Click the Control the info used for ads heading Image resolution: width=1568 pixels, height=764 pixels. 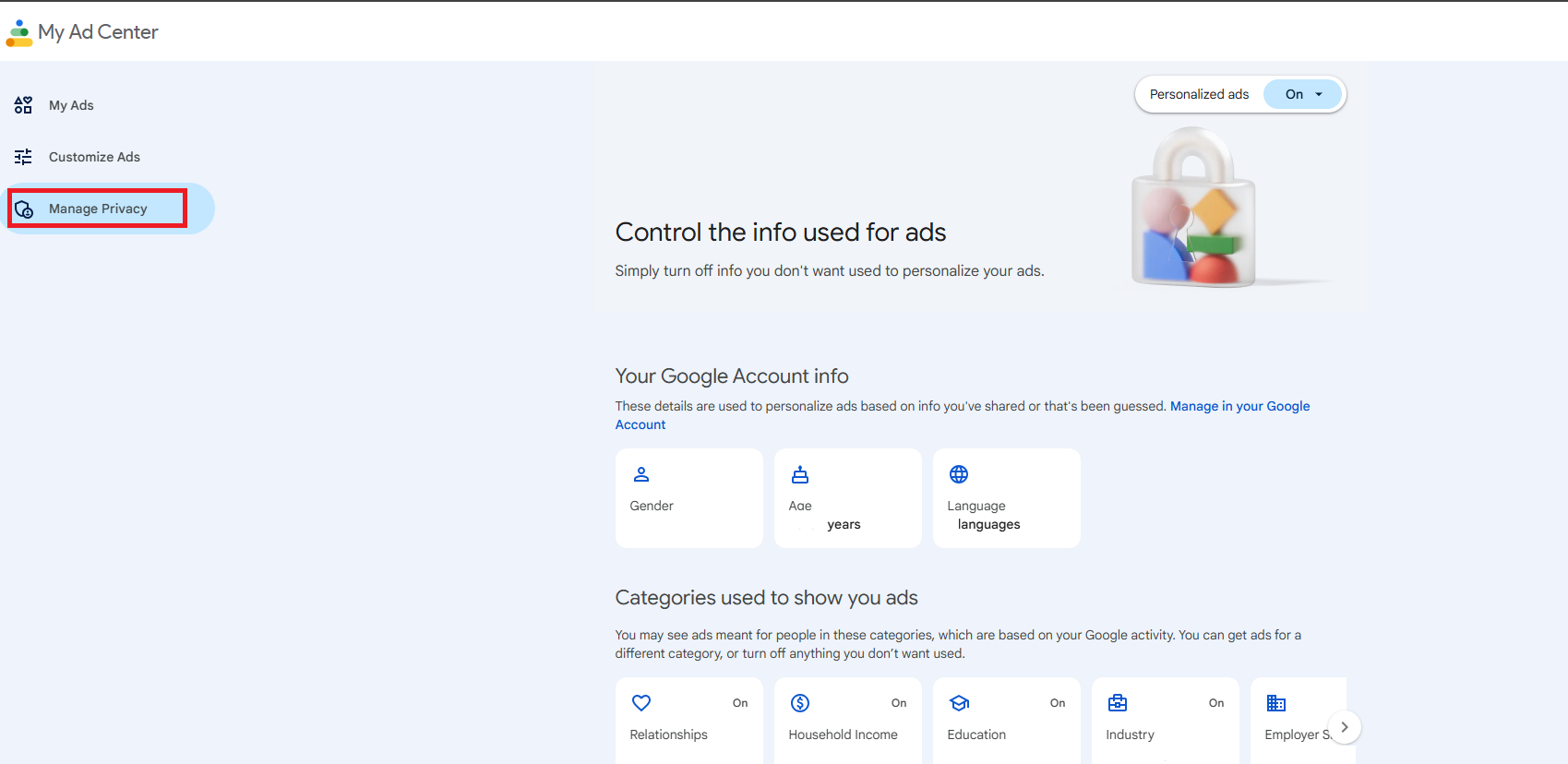coord(781,232)
